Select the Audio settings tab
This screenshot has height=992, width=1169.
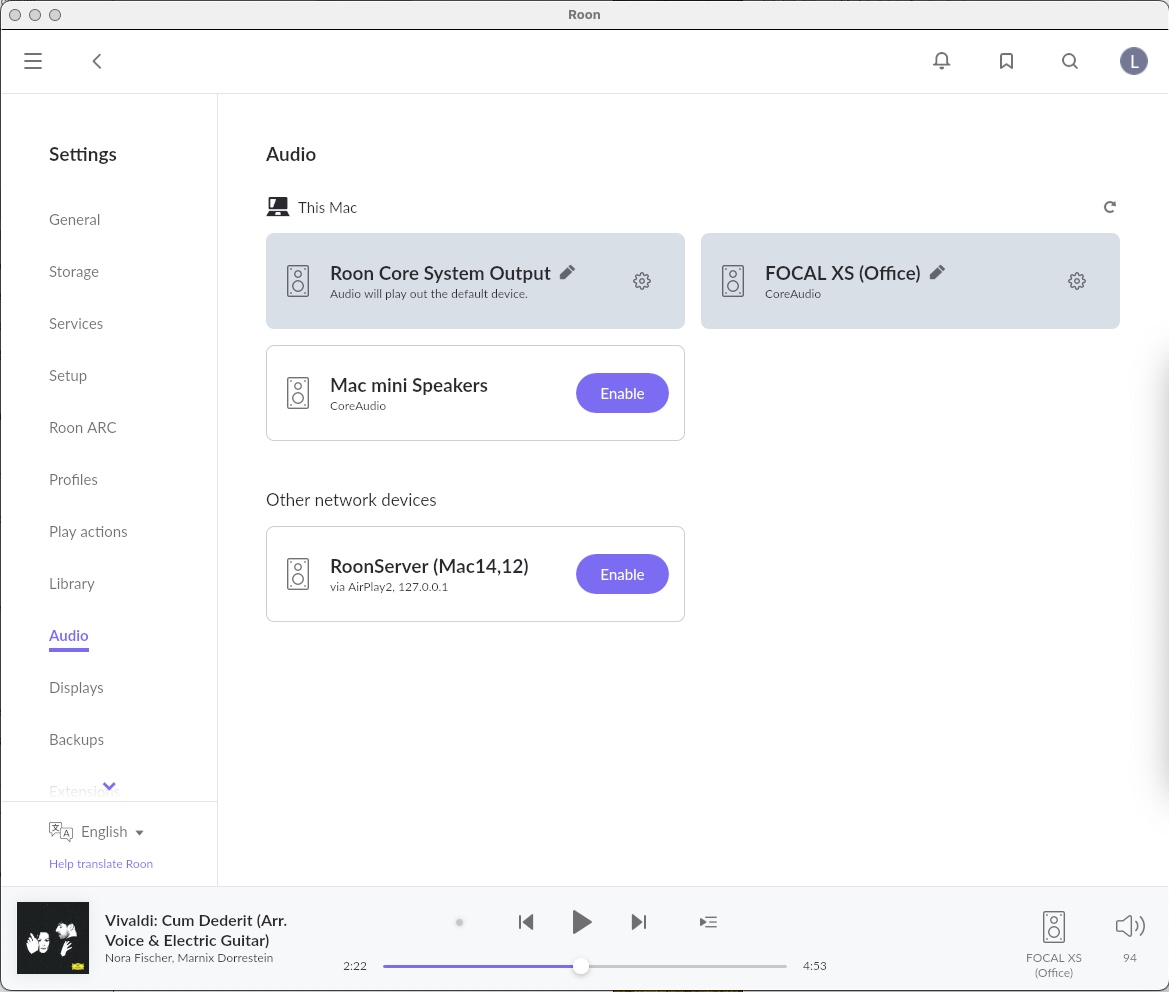click(x=69, y=636)
